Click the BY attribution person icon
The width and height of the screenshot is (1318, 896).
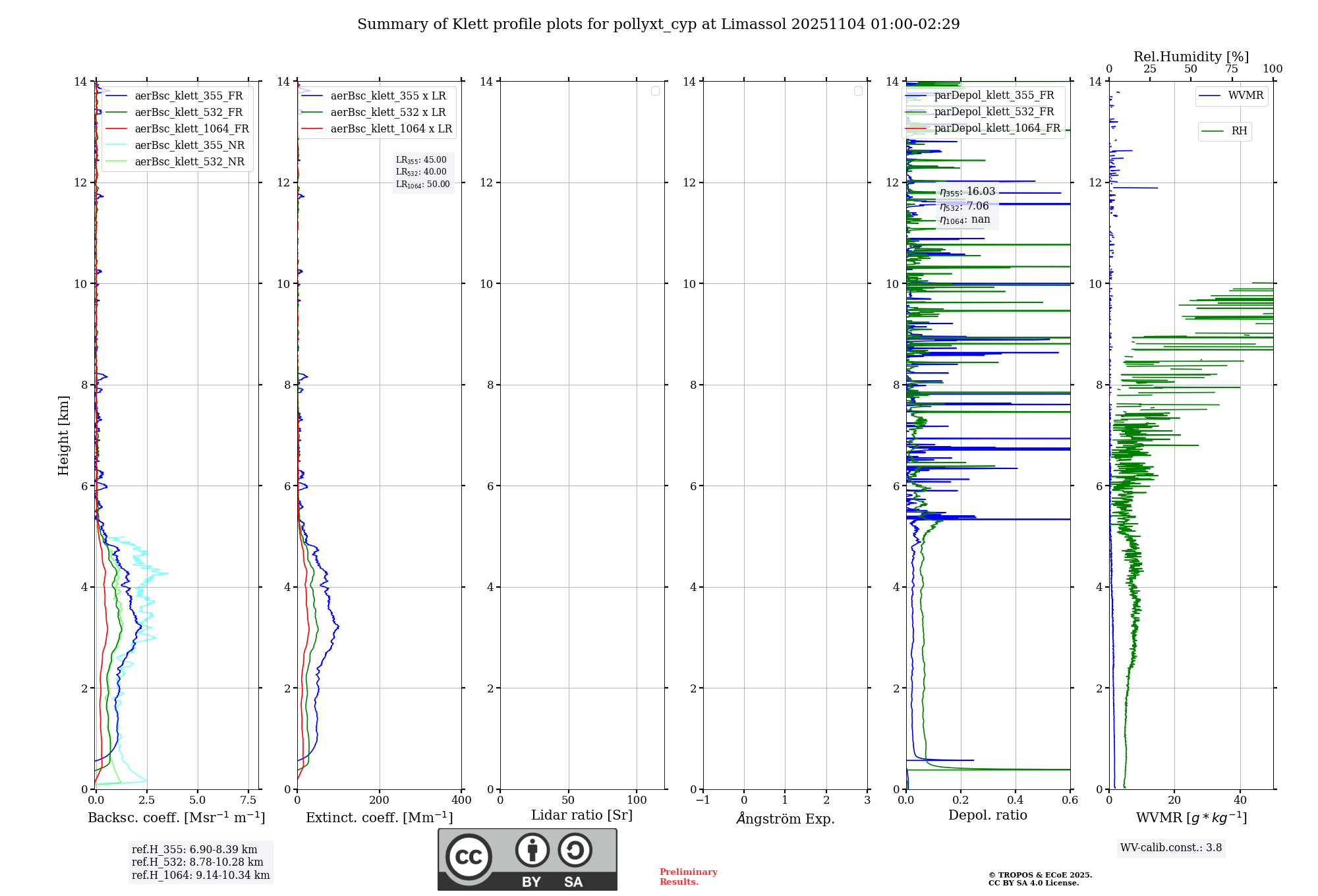(x=532, y=850)
